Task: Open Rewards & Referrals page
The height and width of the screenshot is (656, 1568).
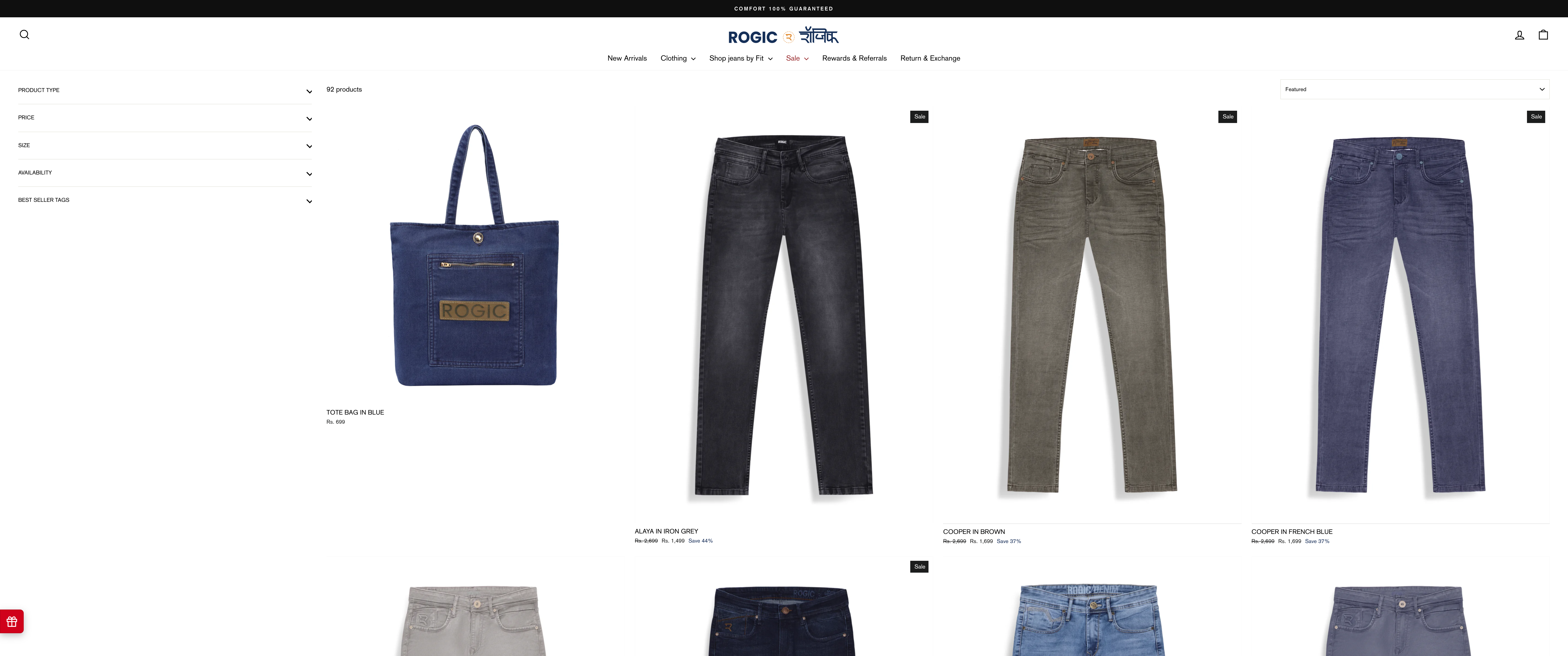Action: click(854, 58)
